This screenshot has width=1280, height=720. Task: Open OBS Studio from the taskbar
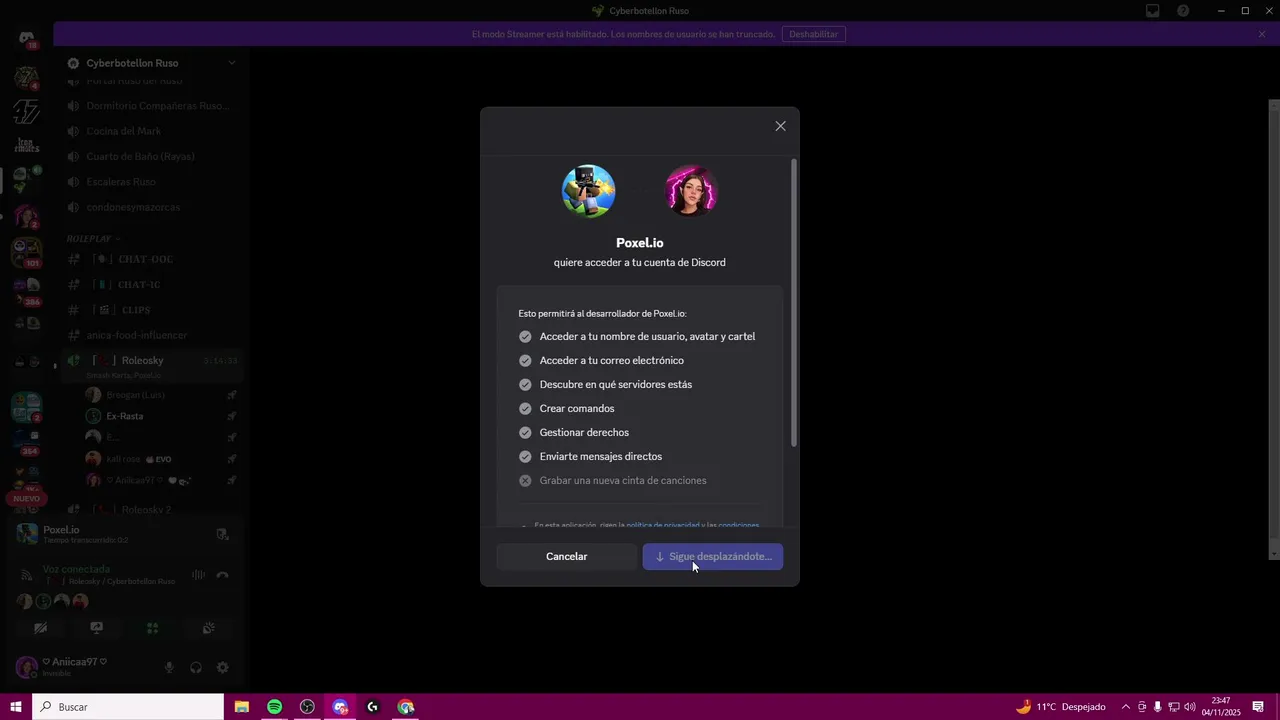(x=307, y=707)
